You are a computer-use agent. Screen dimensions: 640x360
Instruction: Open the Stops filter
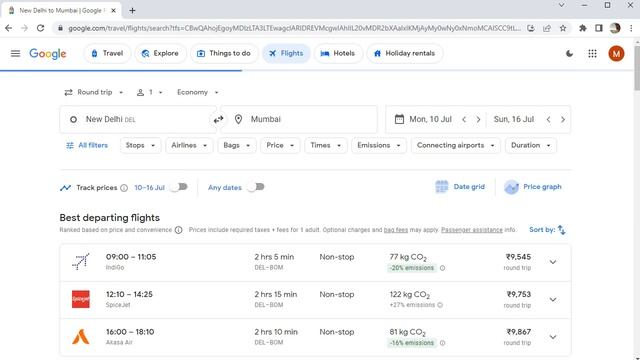[x=140, y=145]
